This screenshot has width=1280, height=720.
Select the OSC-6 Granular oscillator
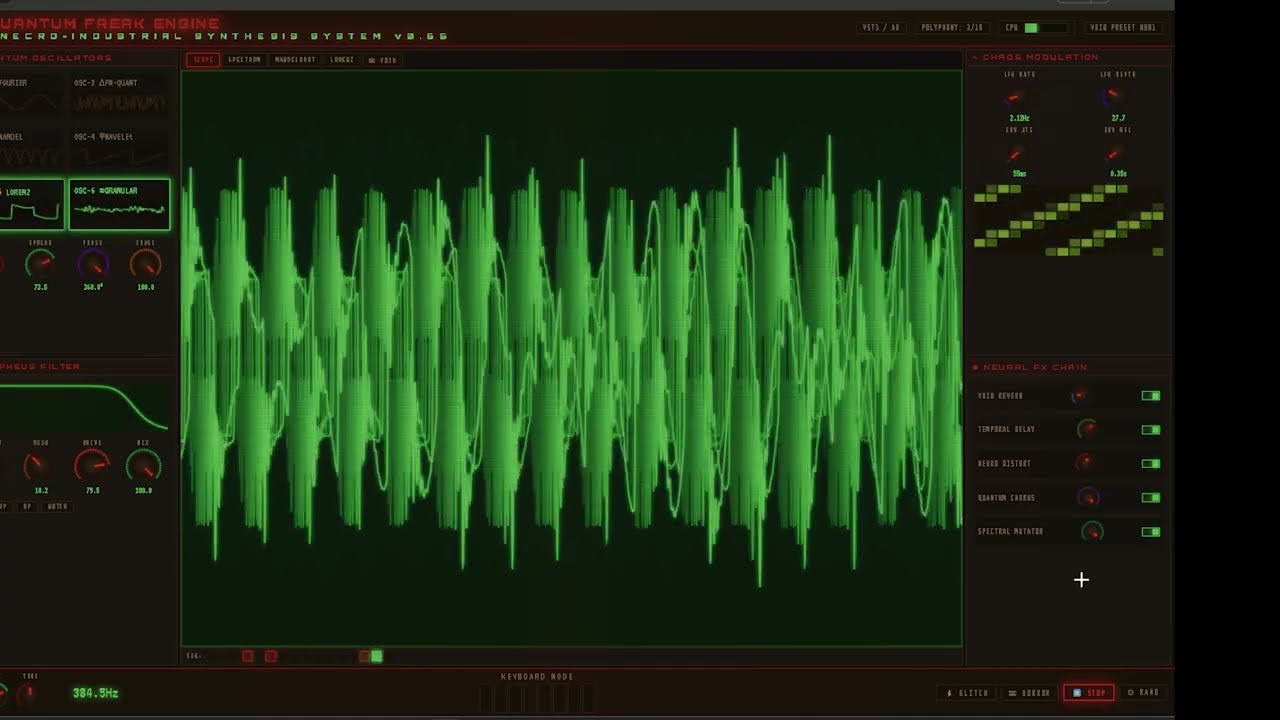click(119, 204)
